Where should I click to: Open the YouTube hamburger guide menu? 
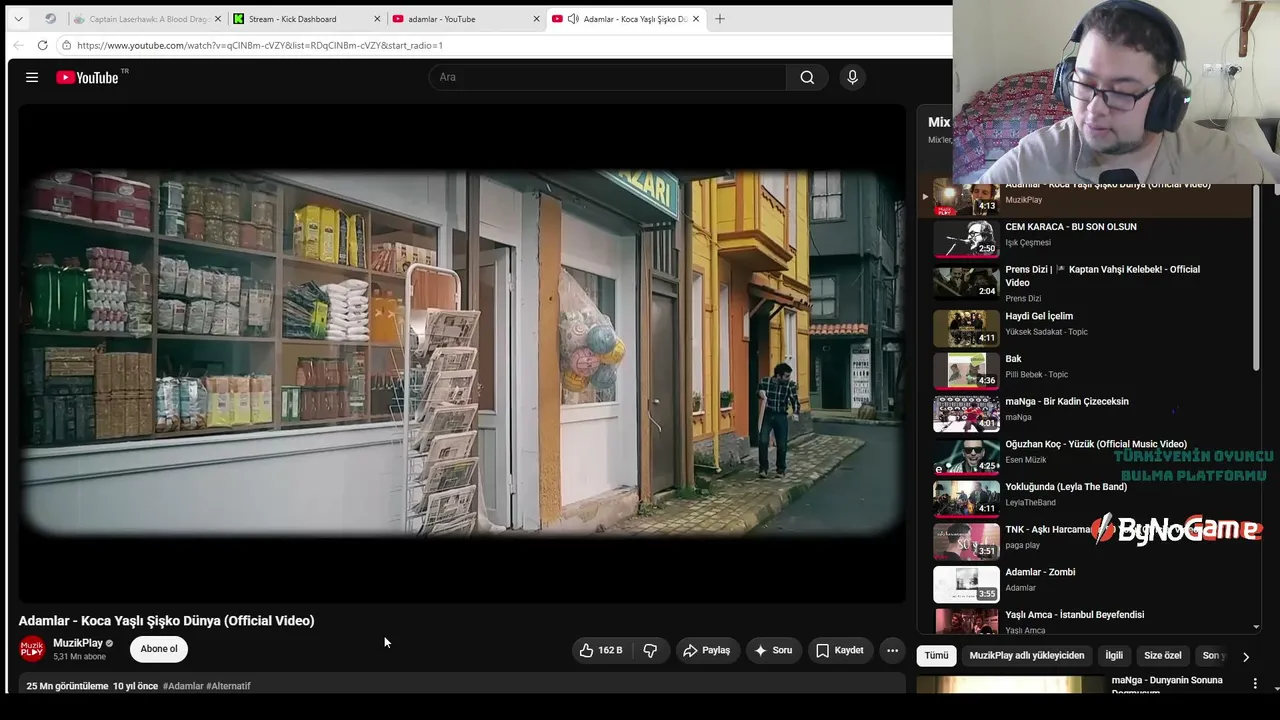tap(32, 77)
